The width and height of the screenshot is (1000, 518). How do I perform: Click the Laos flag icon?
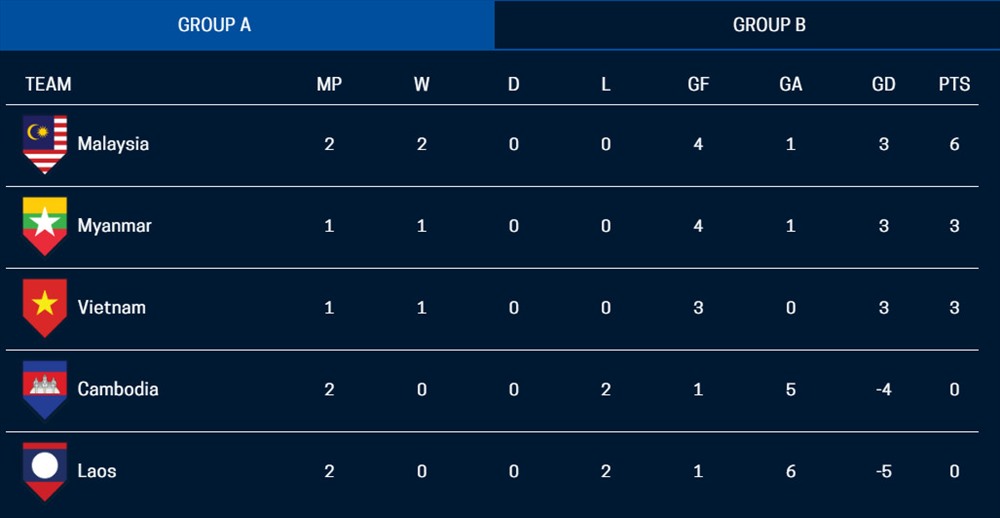pyautogui.click(x=45, y=471)
